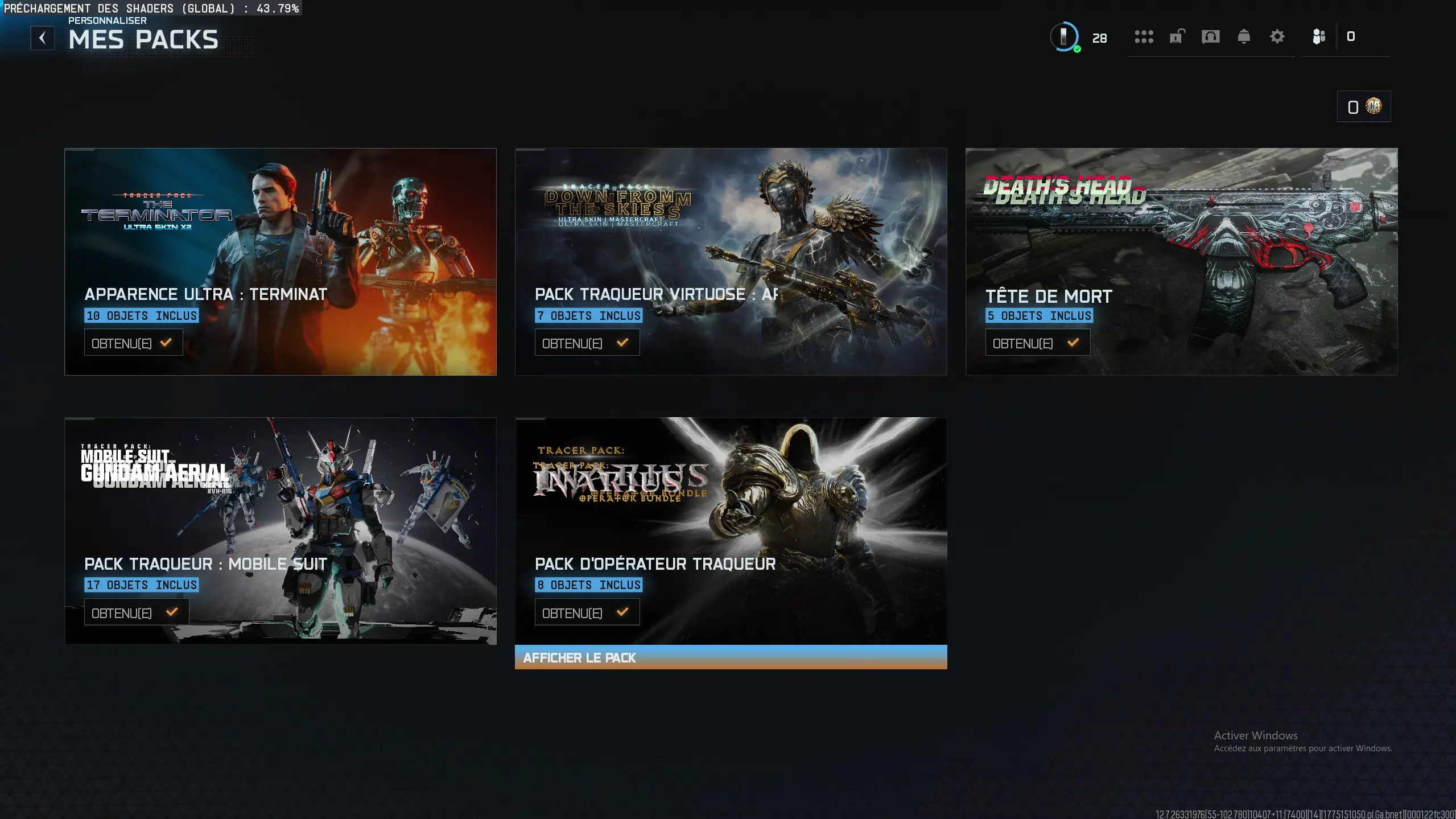
Task: Open the profile card icon
Action: [1210, 37]
